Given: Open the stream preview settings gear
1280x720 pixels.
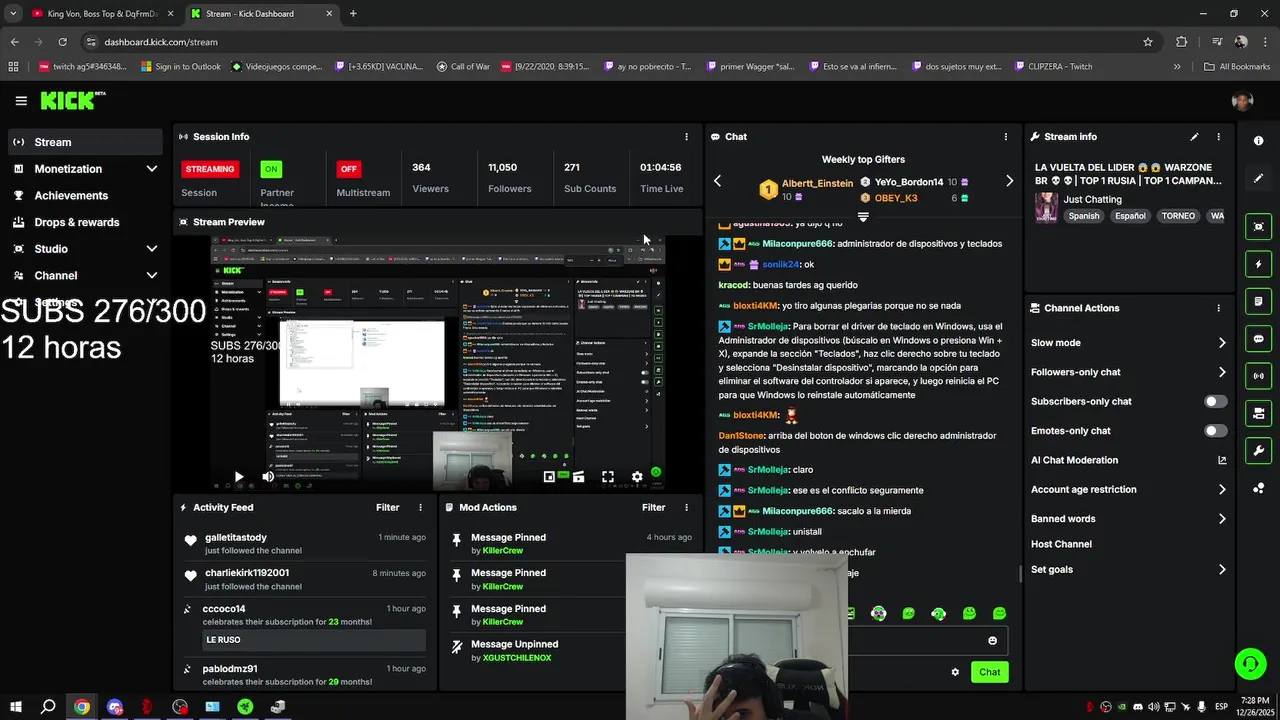Looking at the screenshot, I should coord(637,477).
